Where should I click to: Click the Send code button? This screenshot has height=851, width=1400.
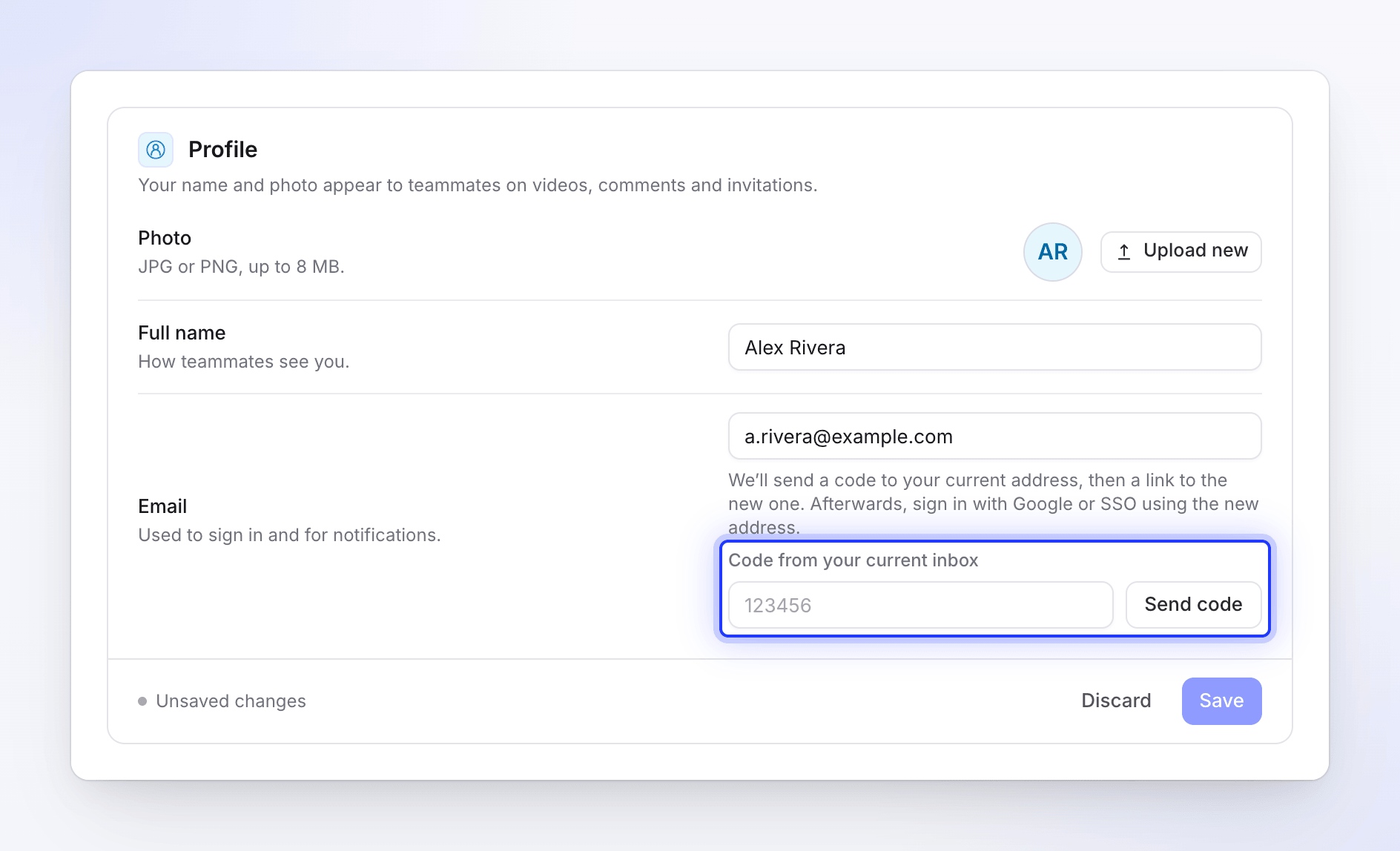(x=1193, y=605)
